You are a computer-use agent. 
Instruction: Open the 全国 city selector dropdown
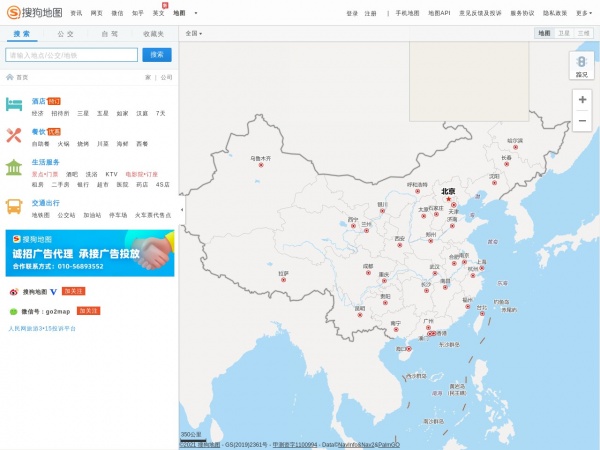(194, 34)
